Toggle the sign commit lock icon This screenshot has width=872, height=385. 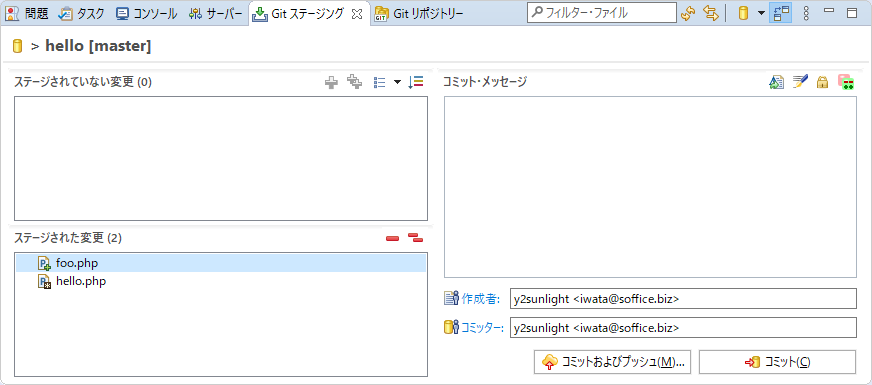(823, 83)
